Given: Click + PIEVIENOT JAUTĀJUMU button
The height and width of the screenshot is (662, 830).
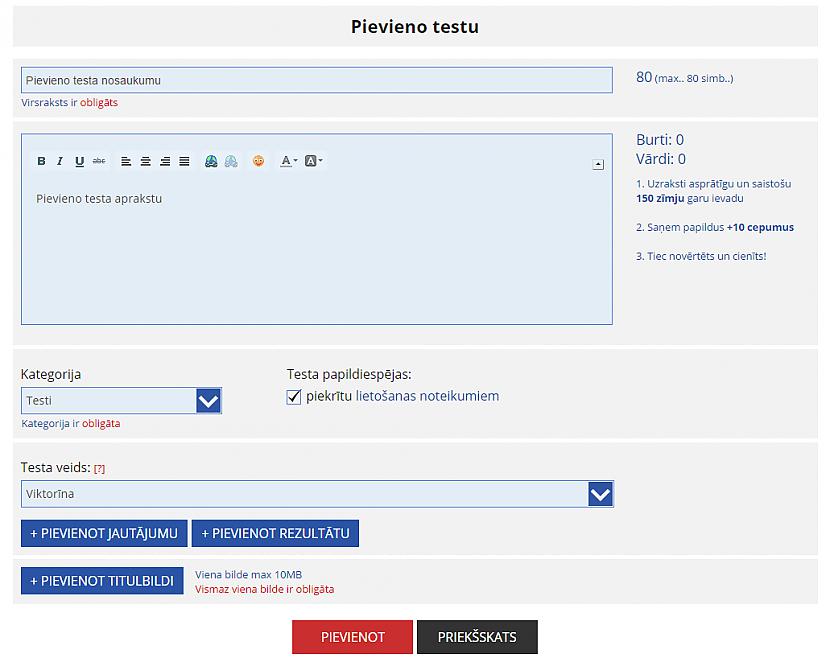Looking at the screenshot, I should point(104,533).
